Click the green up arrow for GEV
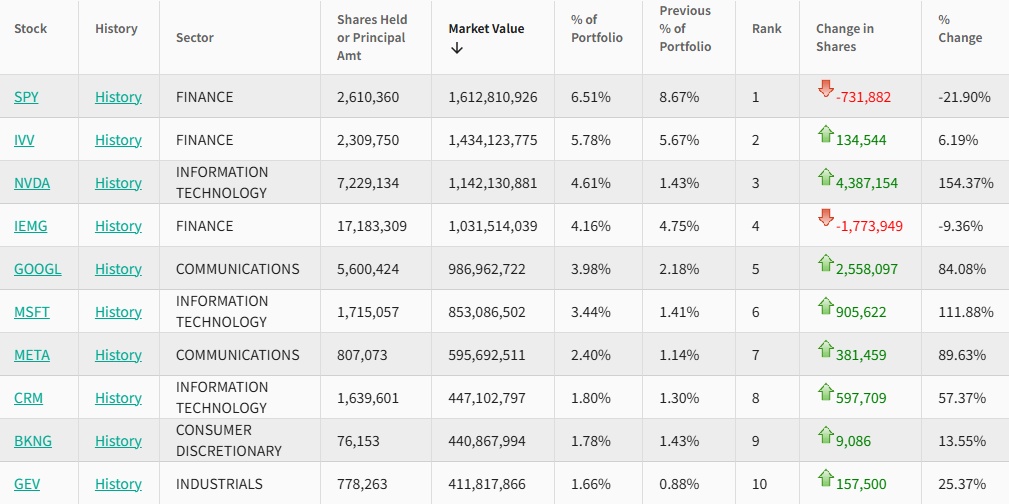This screenshot has width=1009, height=504. (825, 477)
